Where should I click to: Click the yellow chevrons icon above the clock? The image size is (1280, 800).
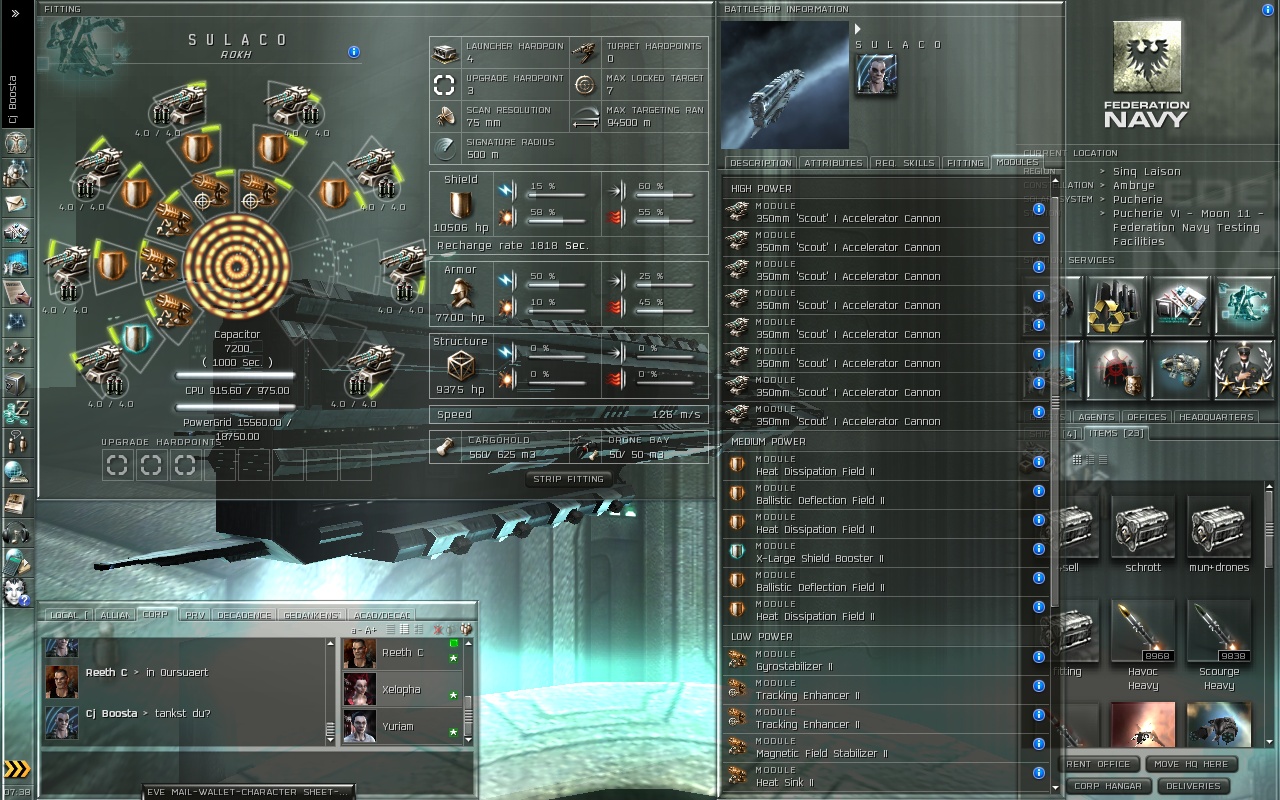[17, 768]
